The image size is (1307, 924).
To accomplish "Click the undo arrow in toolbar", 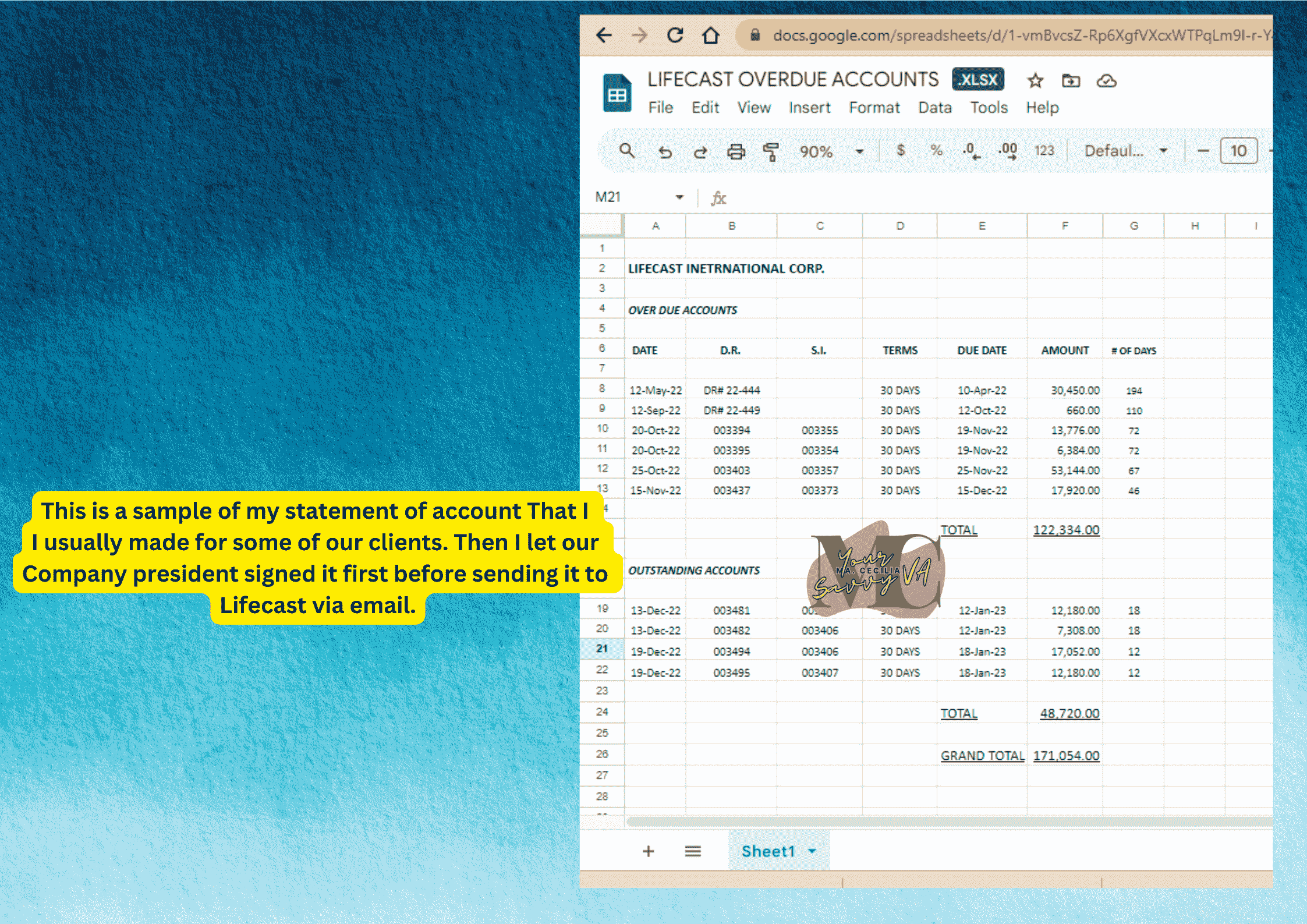I will pyautogui.click(x=664, y=152).
